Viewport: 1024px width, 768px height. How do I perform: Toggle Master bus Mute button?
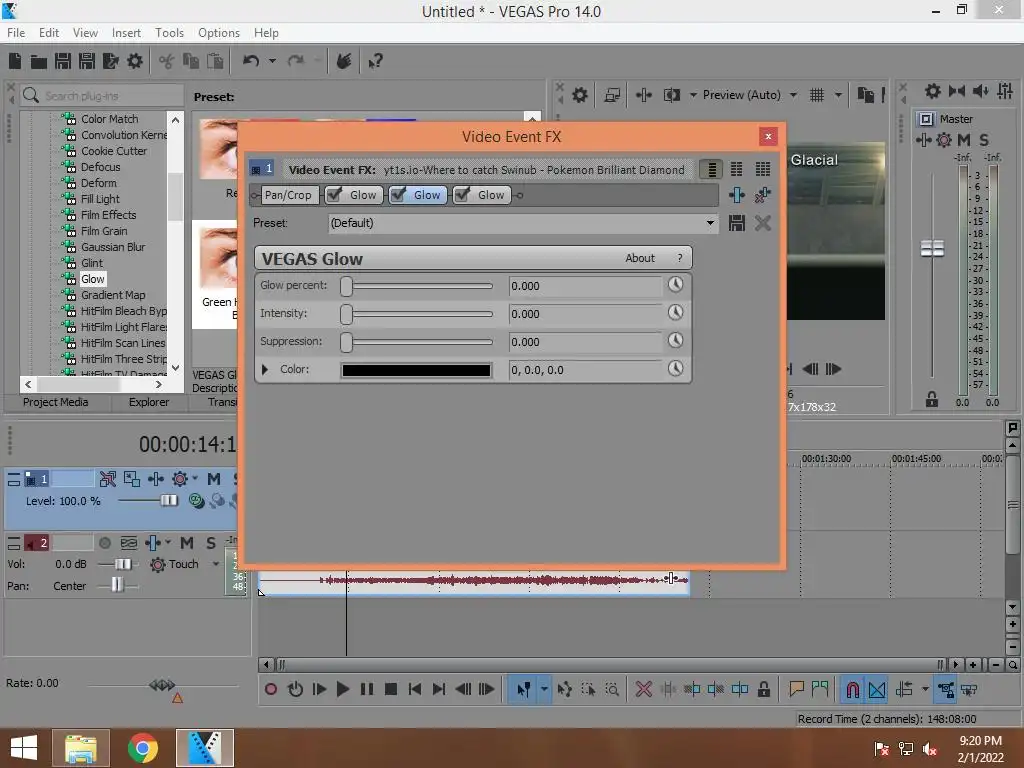click(x=963, y=140)
